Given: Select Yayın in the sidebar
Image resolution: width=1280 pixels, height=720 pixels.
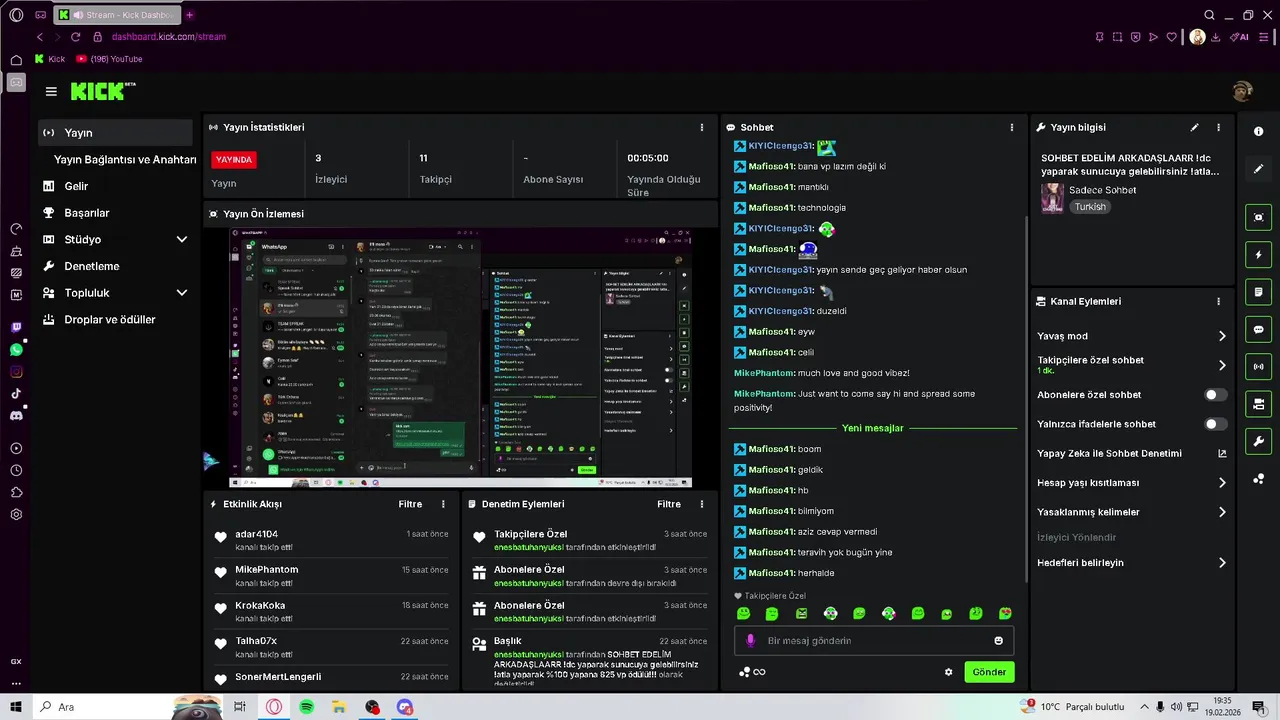Looking at the screenshot, I should point(115,132).
